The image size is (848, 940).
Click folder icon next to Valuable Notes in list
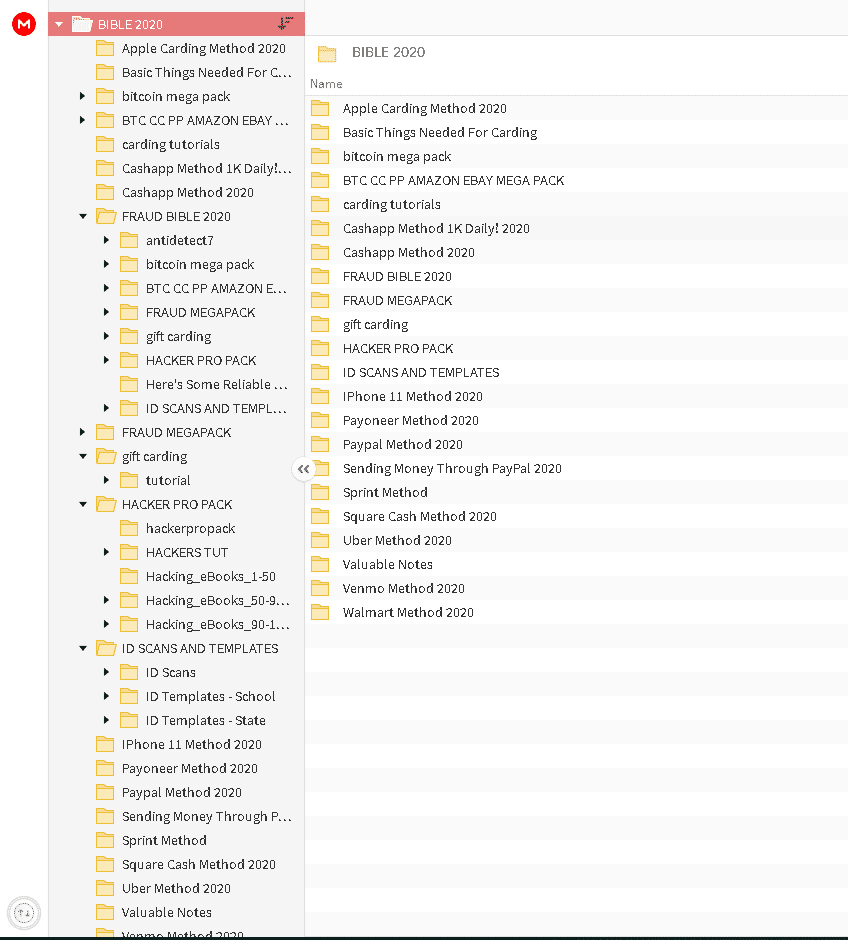click(x=320, y=564)
